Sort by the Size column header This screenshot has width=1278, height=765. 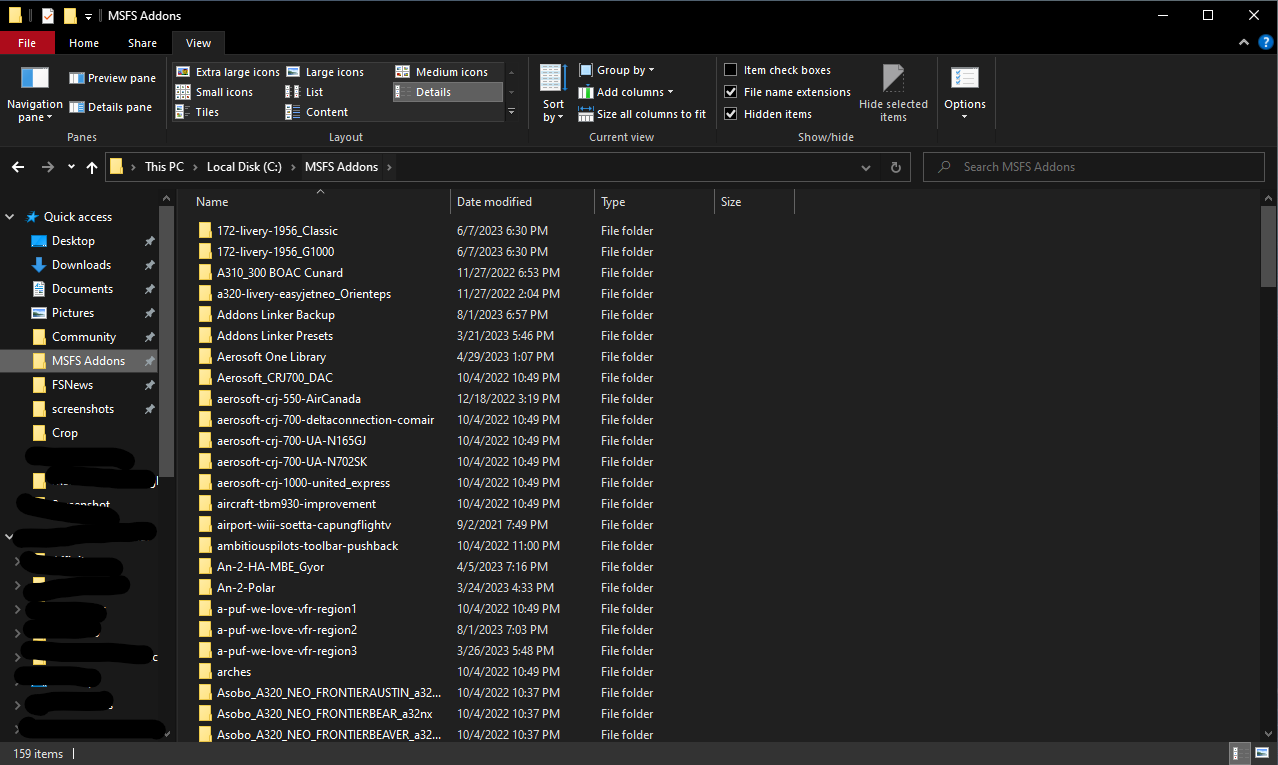754,202
